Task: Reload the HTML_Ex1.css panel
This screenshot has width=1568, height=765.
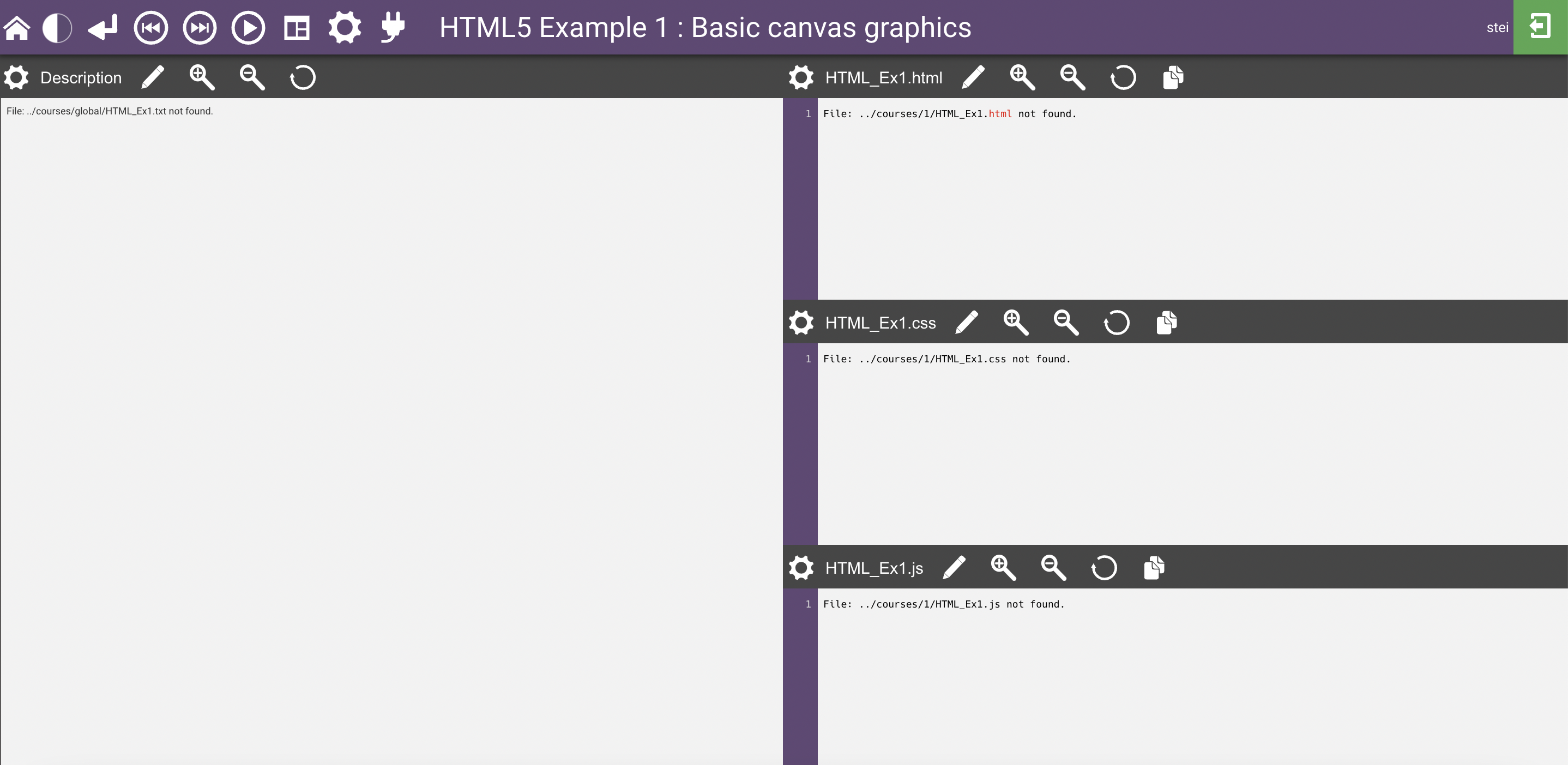Action: [1117, 323]
